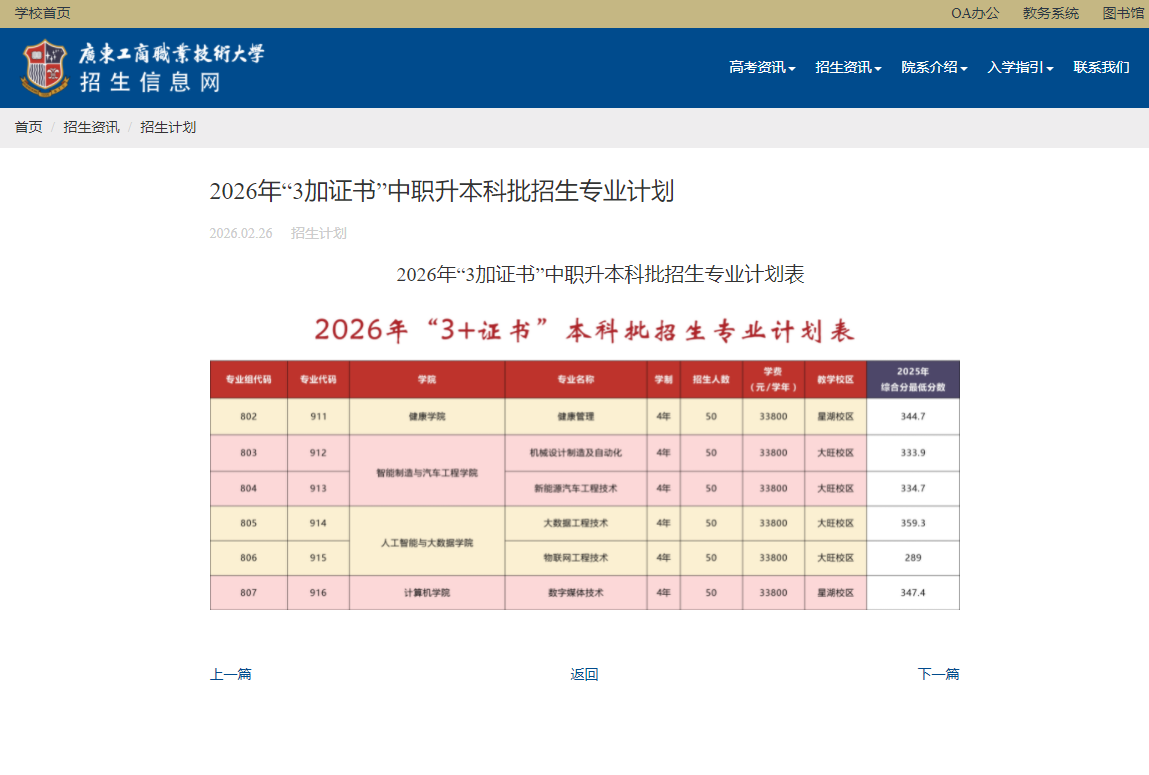Open the school homepage via 学校首页
Screen dimensions: 1149x775
[40, 13]
